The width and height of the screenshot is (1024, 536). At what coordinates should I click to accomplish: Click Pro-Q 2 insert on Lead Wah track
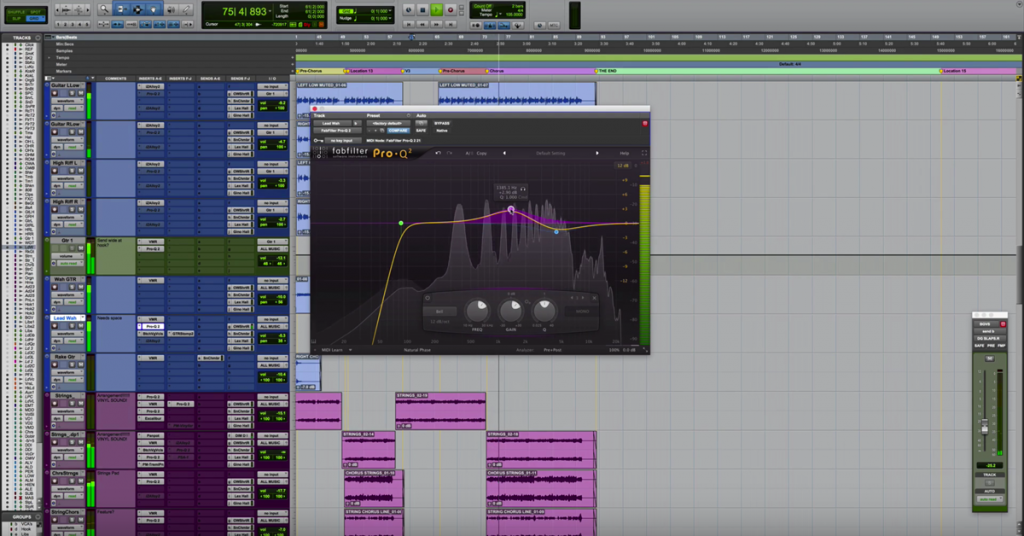point(152,326)
